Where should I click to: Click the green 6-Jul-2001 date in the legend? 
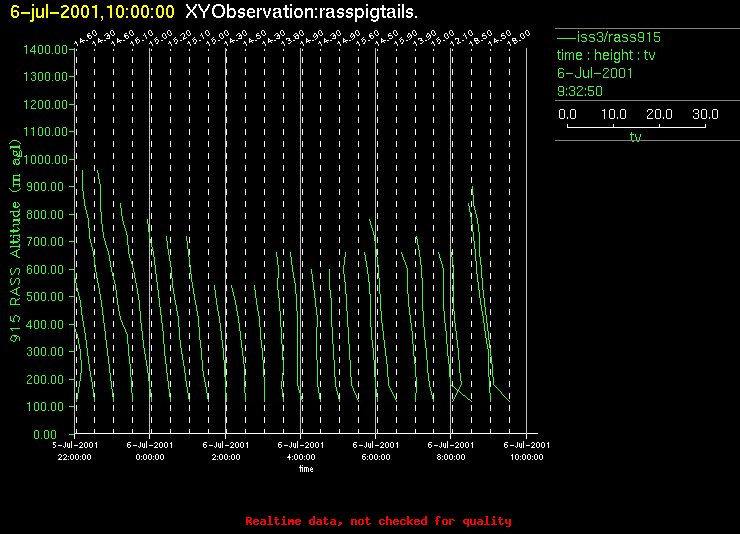tap(595, 73)
